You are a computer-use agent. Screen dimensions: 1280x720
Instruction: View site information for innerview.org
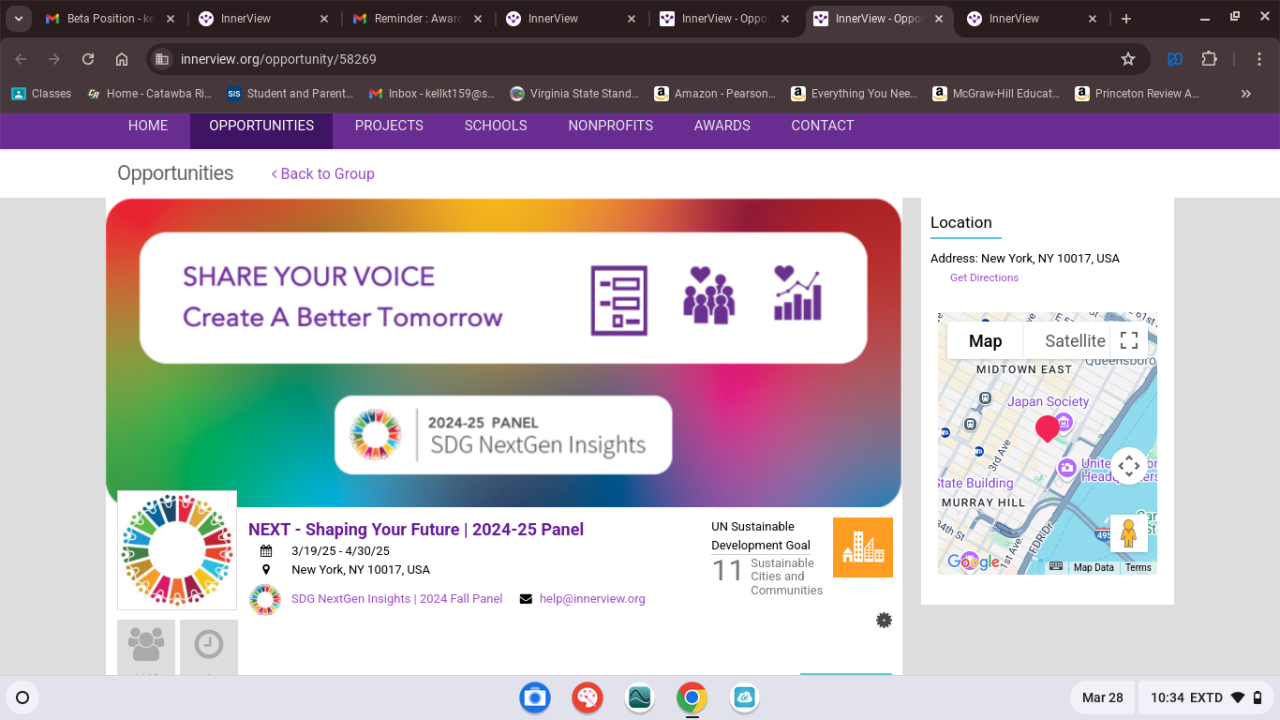tap(161, 59)
